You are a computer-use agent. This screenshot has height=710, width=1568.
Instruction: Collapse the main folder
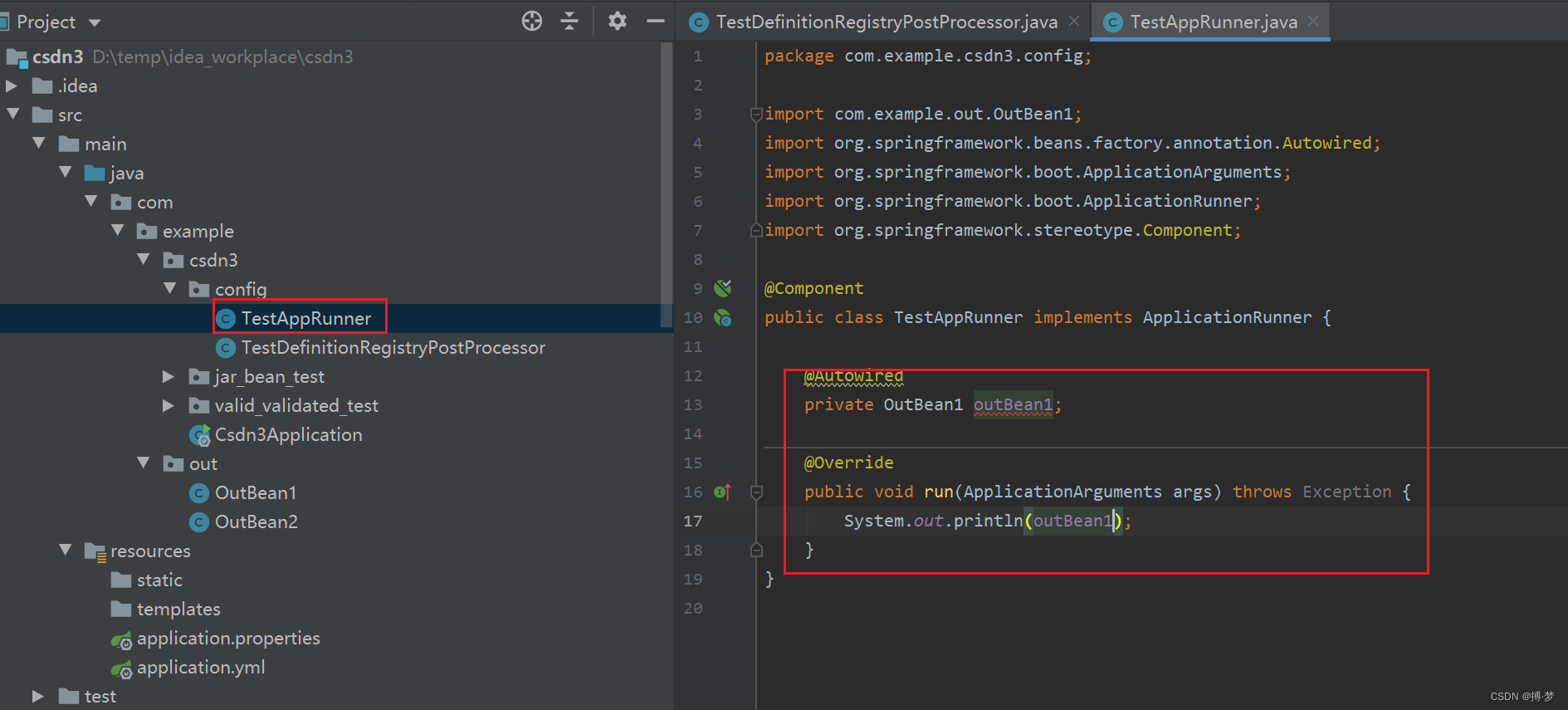click(39, 143)
